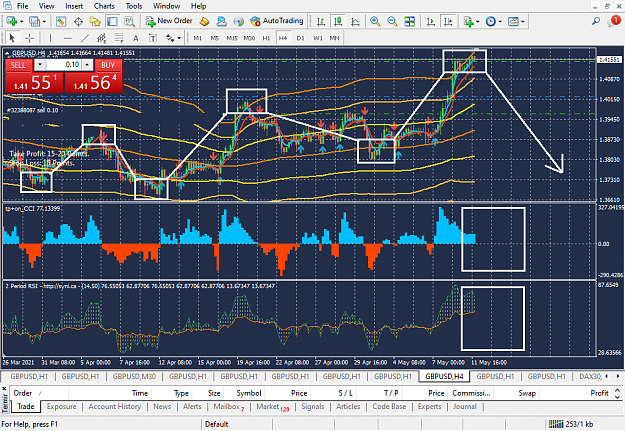Open the indicators list dropdown
The image size is (625, 431).
click(471, 21)
